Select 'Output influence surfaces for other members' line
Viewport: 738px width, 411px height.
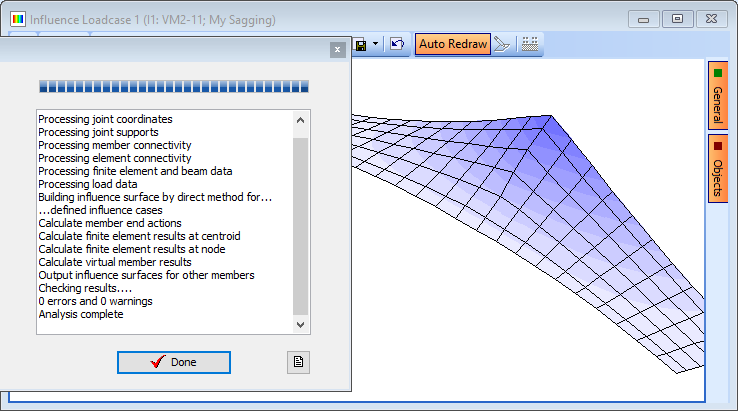click(146, 275)
